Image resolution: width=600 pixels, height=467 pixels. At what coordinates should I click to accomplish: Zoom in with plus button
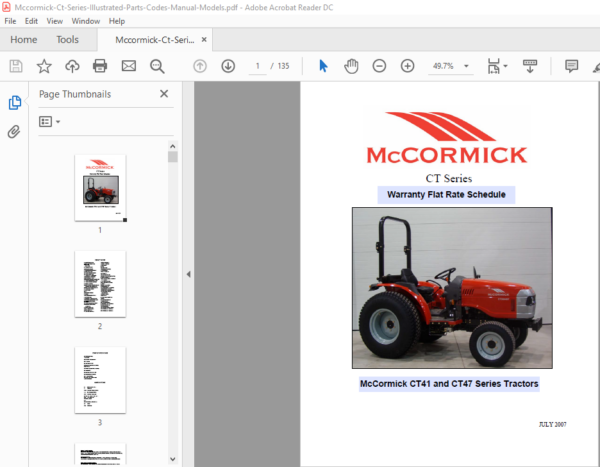pyautogui.click(x=408, y=66)
